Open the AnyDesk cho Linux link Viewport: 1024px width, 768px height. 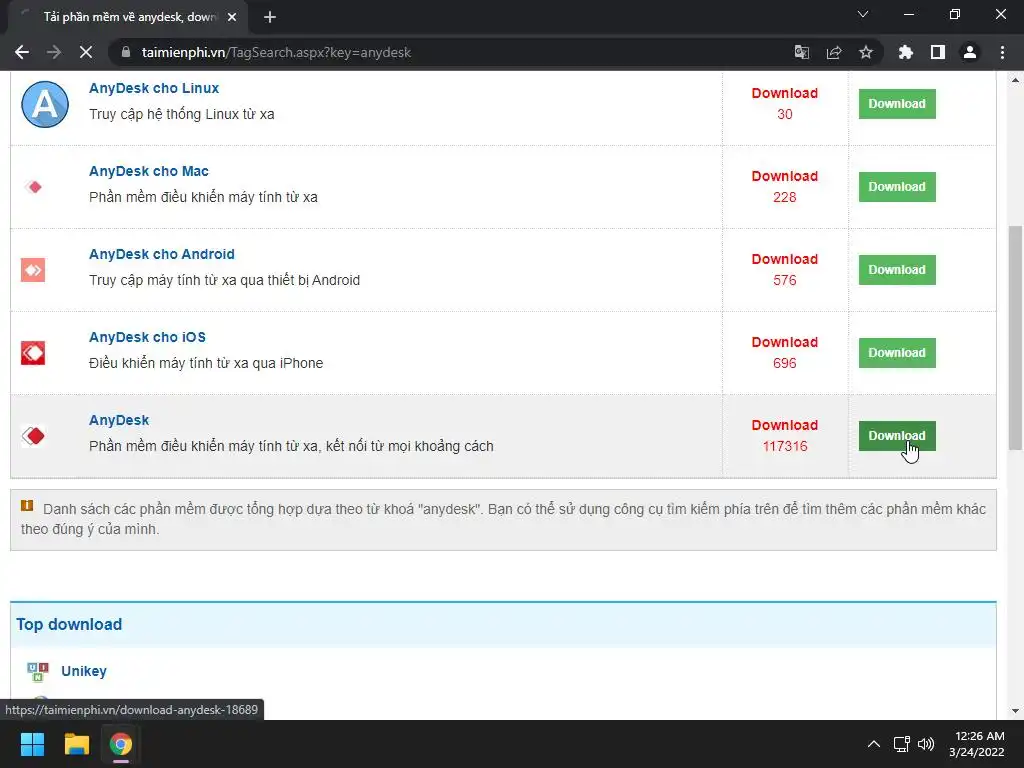(x=154, y=88)
